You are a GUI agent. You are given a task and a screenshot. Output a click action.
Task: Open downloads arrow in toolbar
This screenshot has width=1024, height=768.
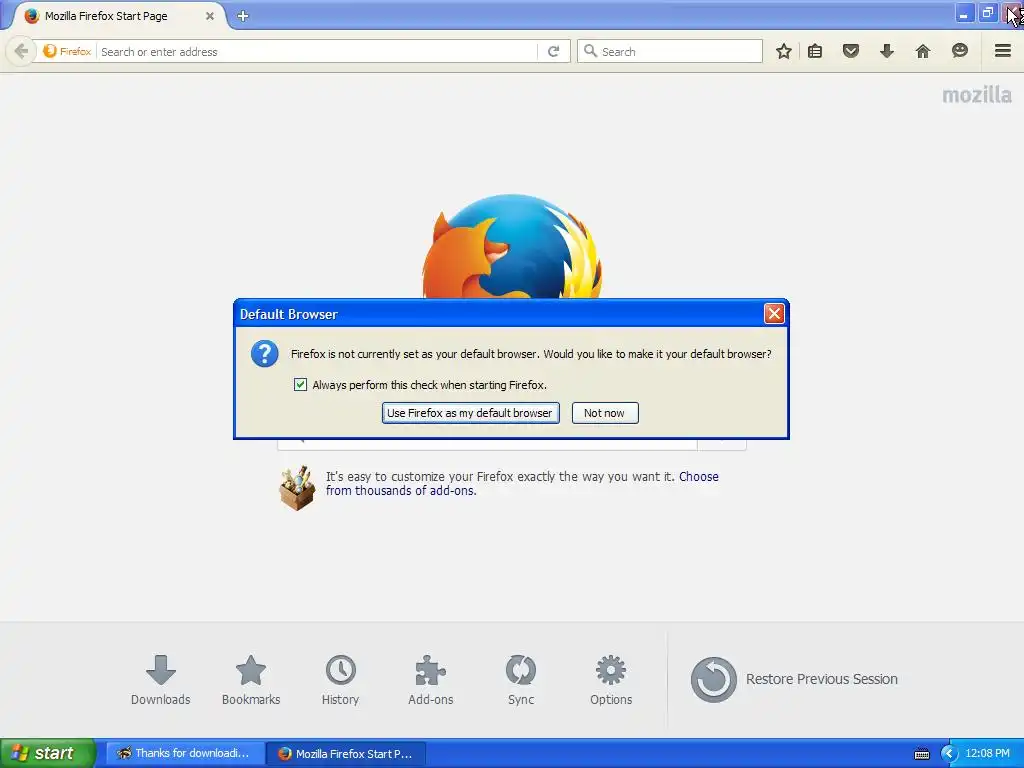coord(886,51)
